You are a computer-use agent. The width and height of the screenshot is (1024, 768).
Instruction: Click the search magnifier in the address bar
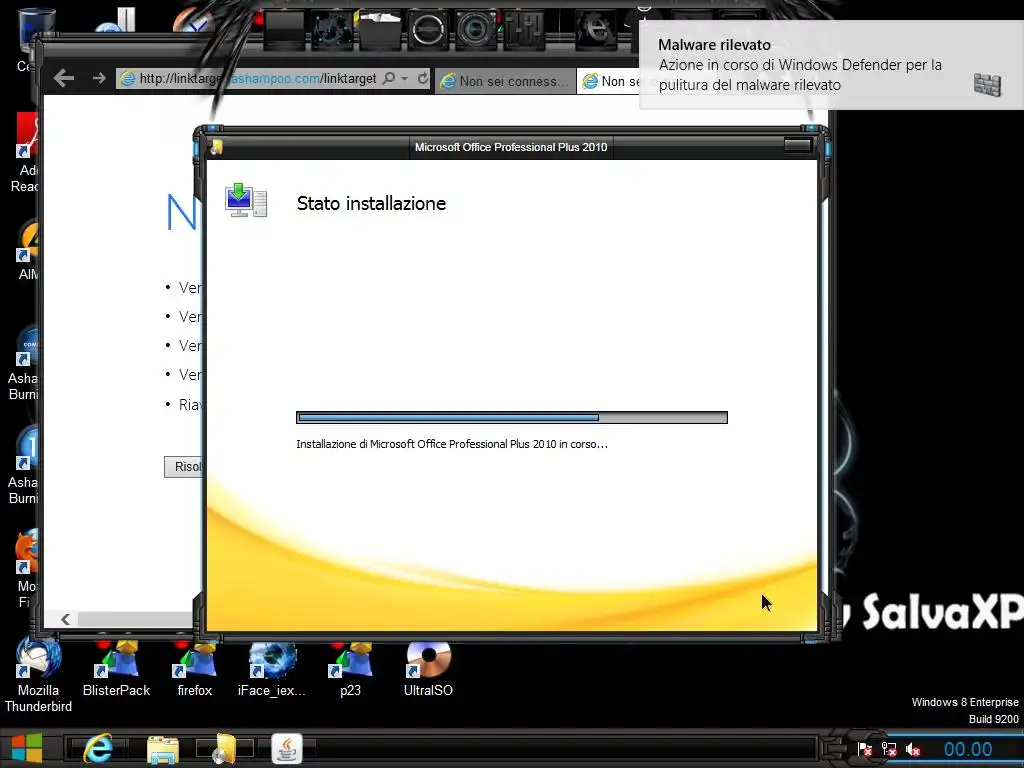[389, 78]
